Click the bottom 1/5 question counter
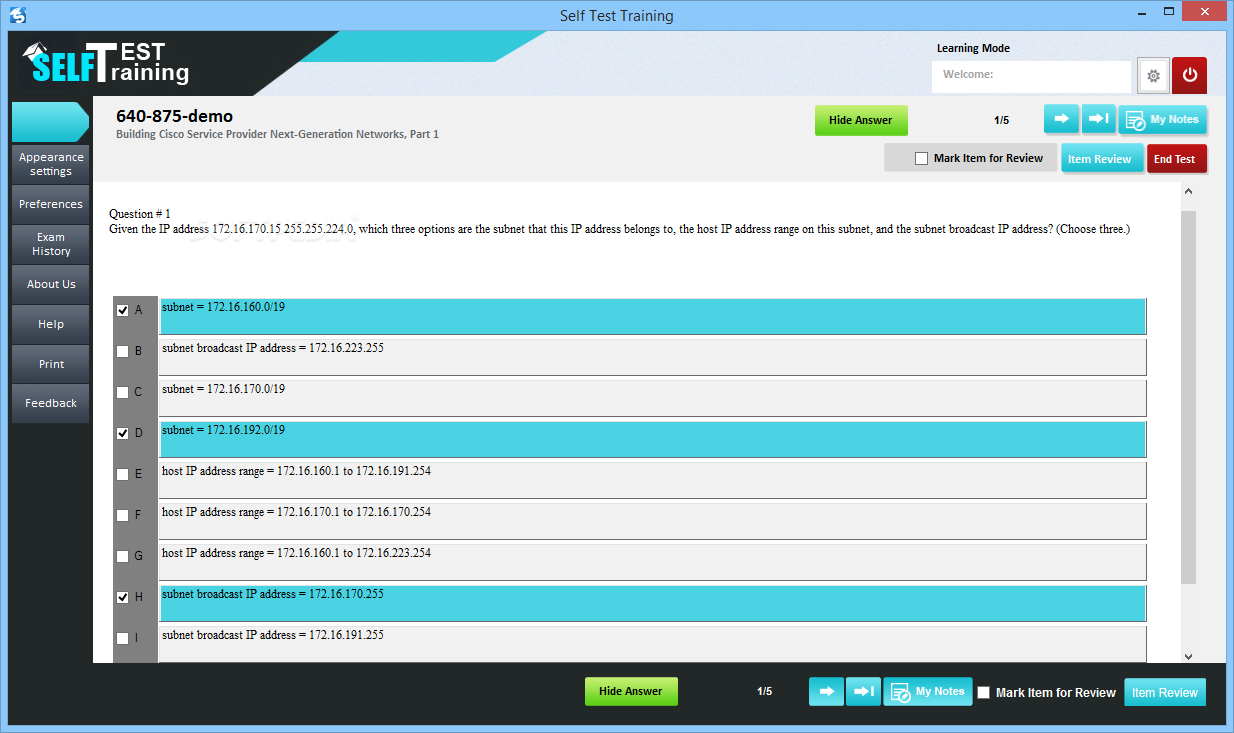Viewport: 1234px width, 733px height. pyautogui.click(x=764, y=691)
